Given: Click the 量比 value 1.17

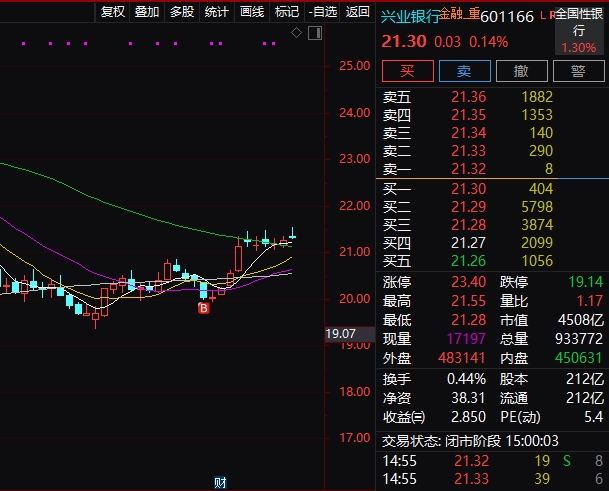Looking at the screenshot, I should click(590, 301).
